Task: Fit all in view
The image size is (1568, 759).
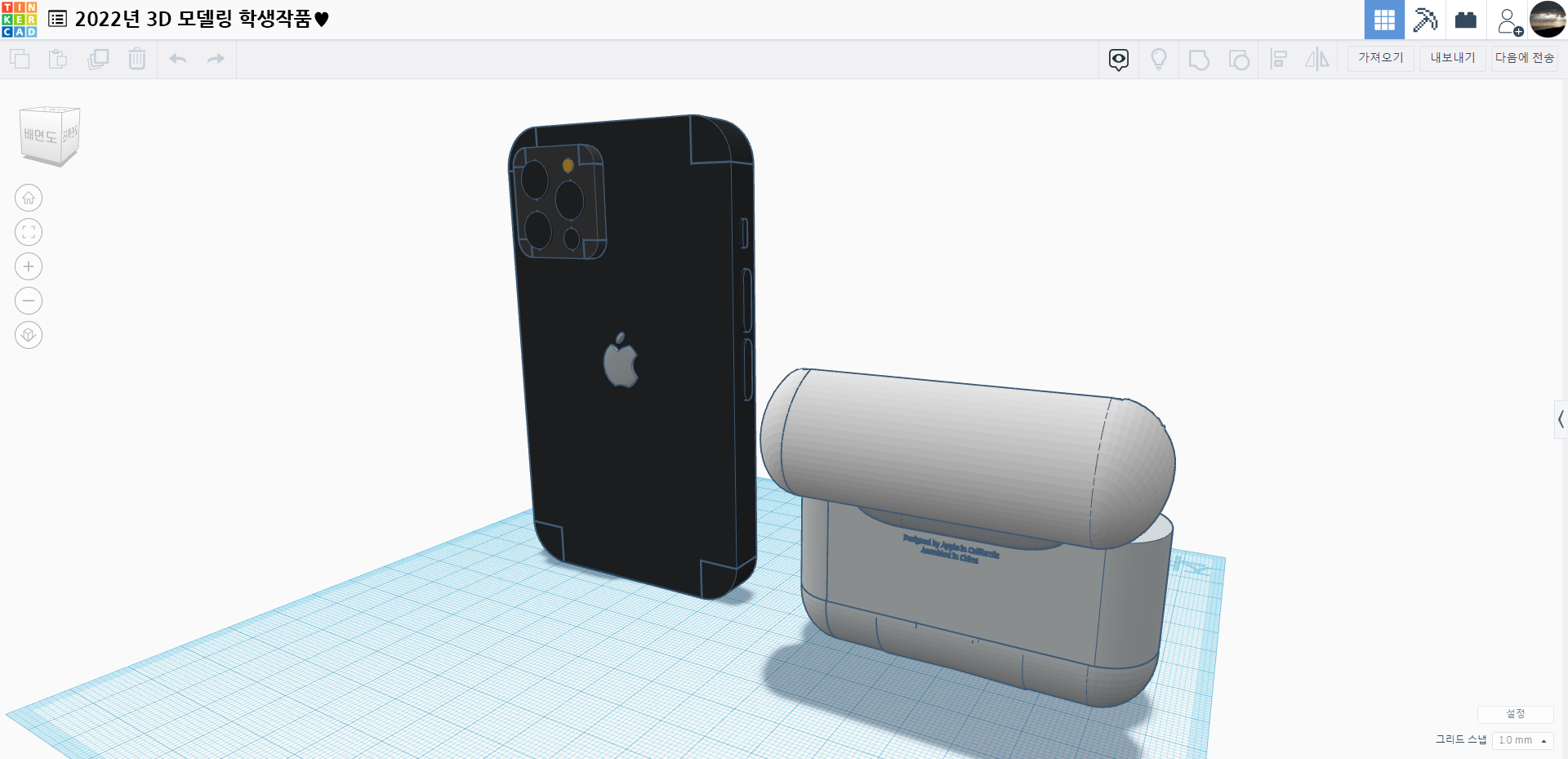Action: pos(29,232)
